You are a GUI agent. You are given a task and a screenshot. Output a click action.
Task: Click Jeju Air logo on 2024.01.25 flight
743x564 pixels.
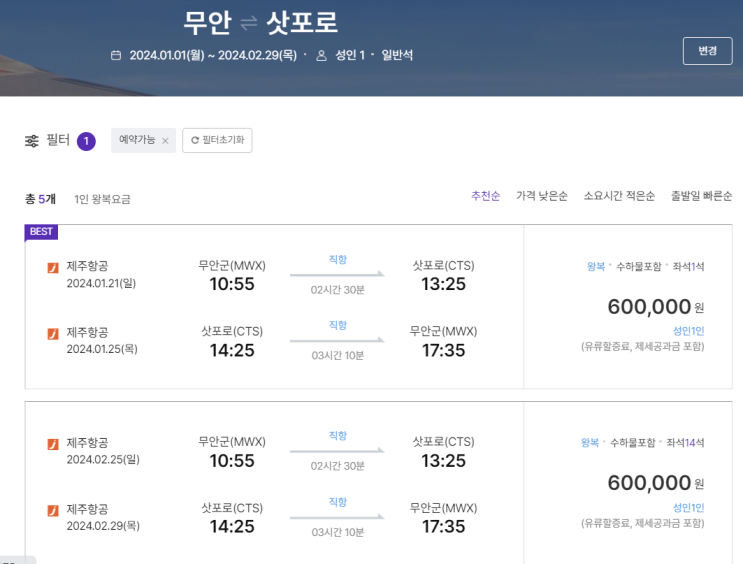pos(53,333)
